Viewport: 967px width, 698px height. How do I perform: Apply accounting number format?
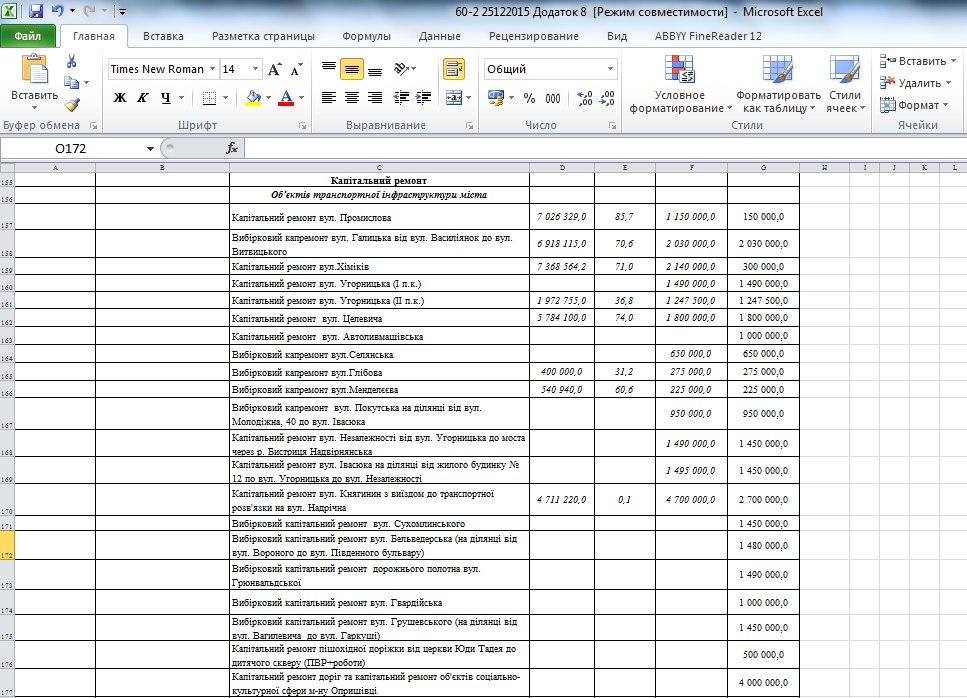[x=496, y=97]
